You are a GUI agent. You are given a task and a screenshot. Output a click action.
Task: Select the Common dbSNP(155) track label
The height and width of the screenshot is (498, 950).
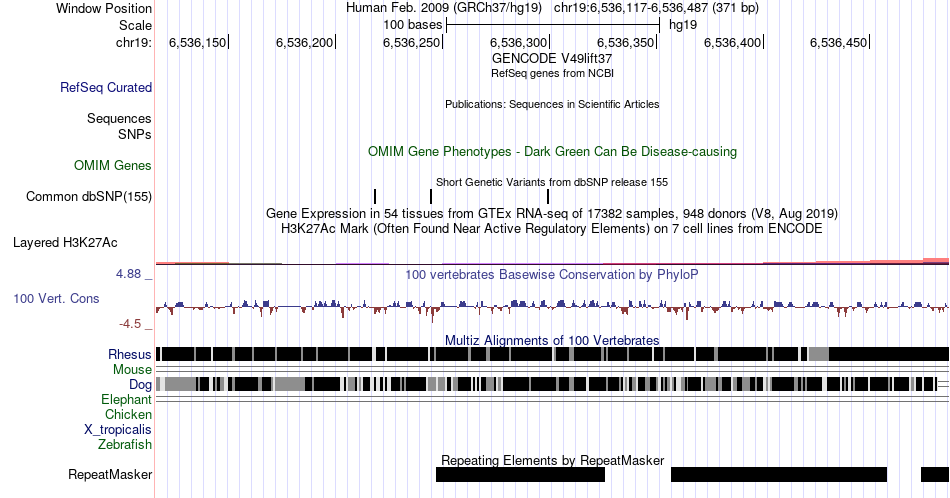point(89,196)
